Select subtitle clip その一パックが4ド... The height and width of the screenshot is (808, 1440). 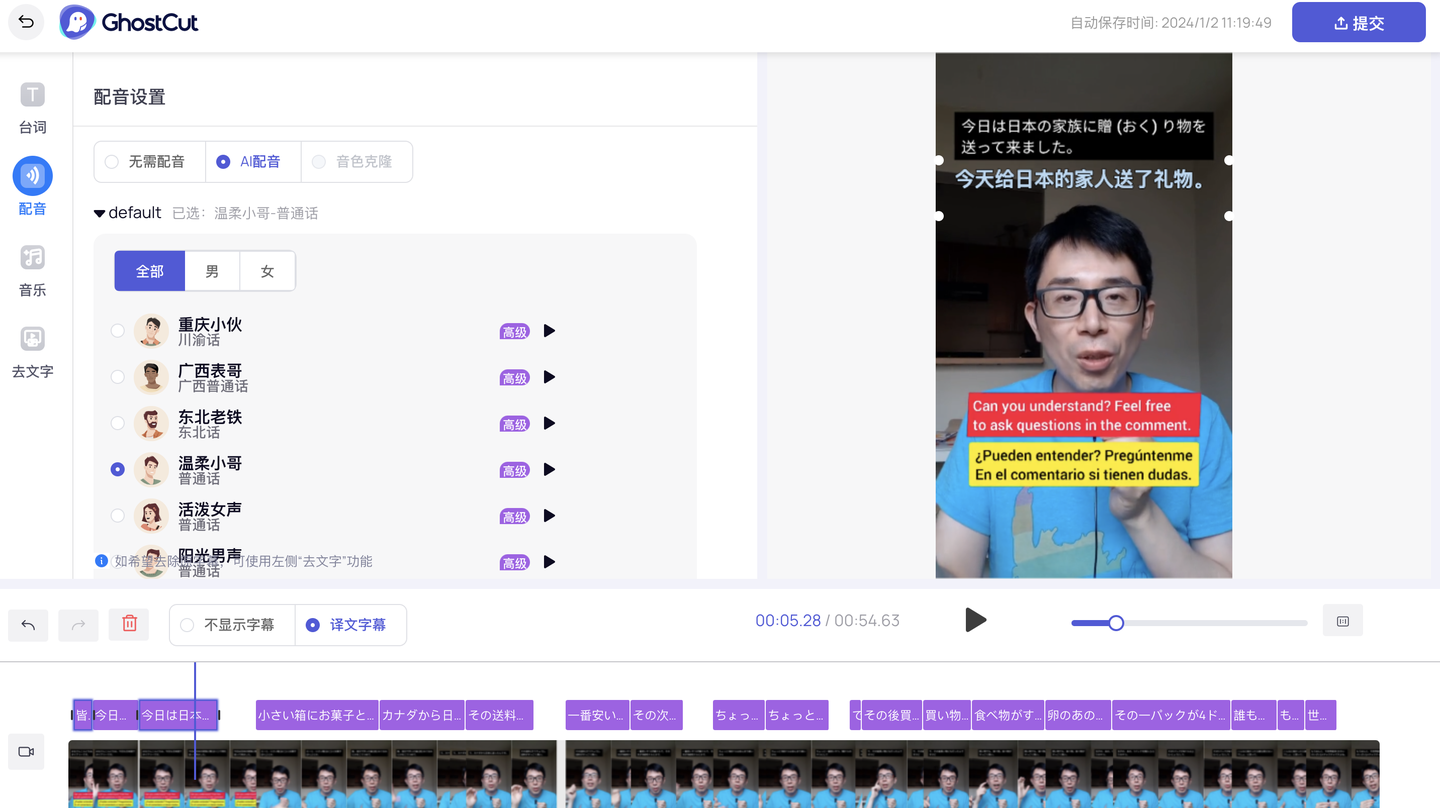(x=1171, y=715)
